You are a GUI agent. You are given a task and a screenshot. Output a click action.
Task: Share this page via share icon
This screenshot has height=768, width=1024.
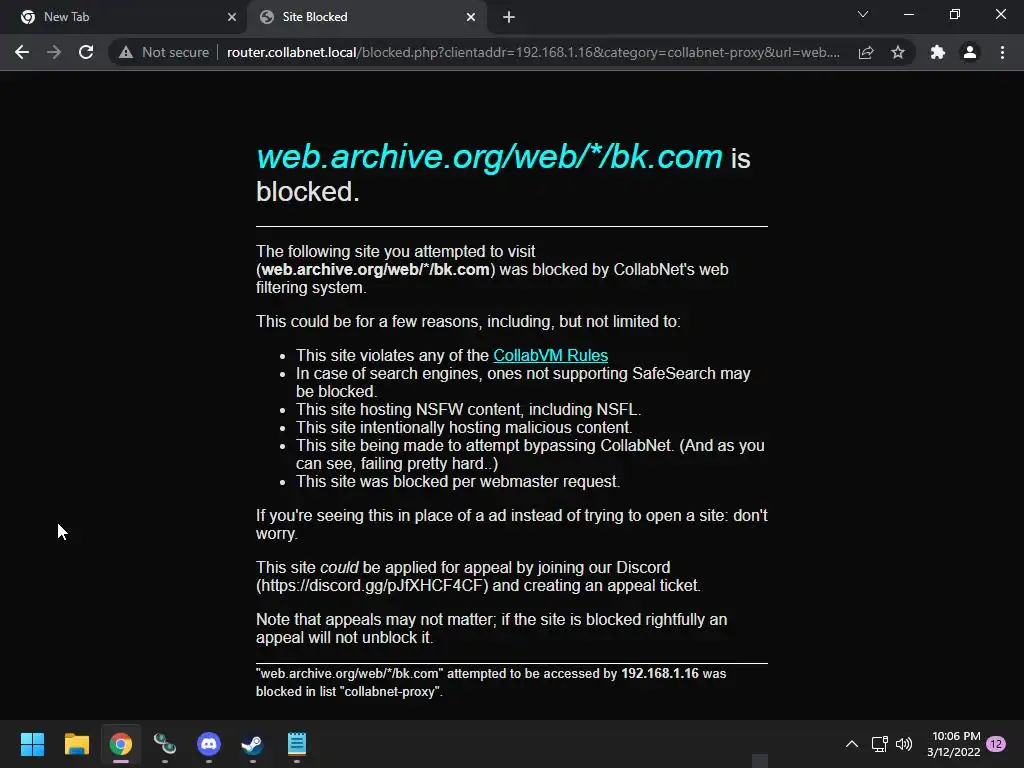pyautogui.click(x=866, y=52)
